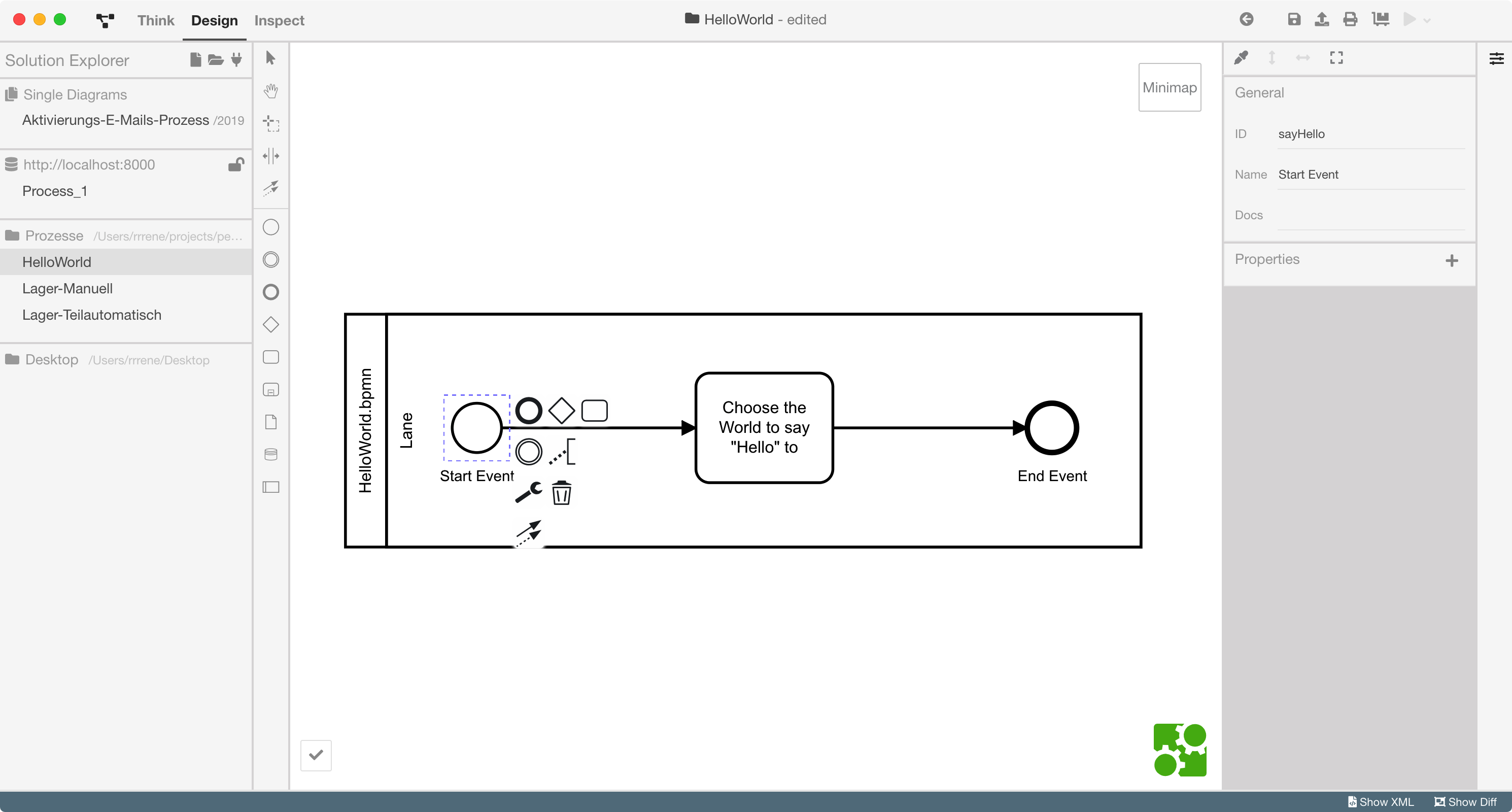Expand the Properties panel with plus button
The width and height of the screenshot is (1512, 812).
pyautogui.click(x=1452, y=259)
